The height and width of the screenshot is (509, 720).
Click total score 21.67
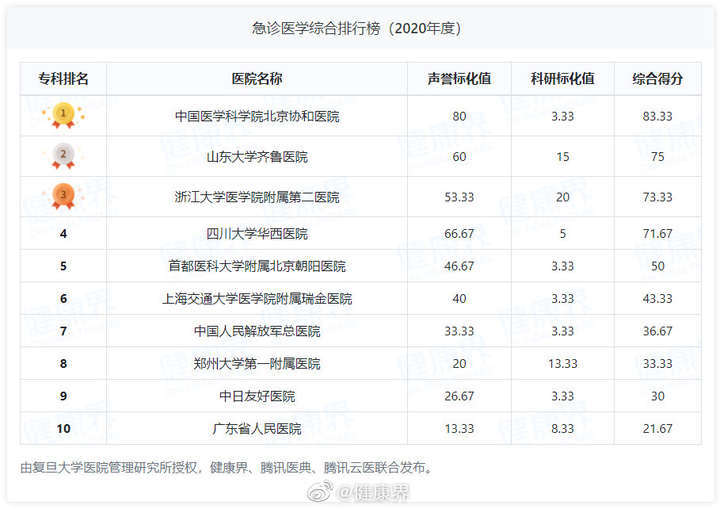point(658,429)
